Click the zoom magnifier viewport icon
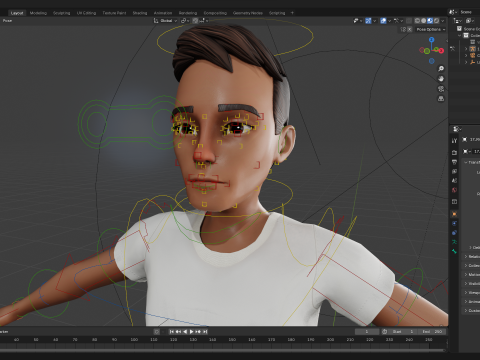 click(x=441, y=69)
